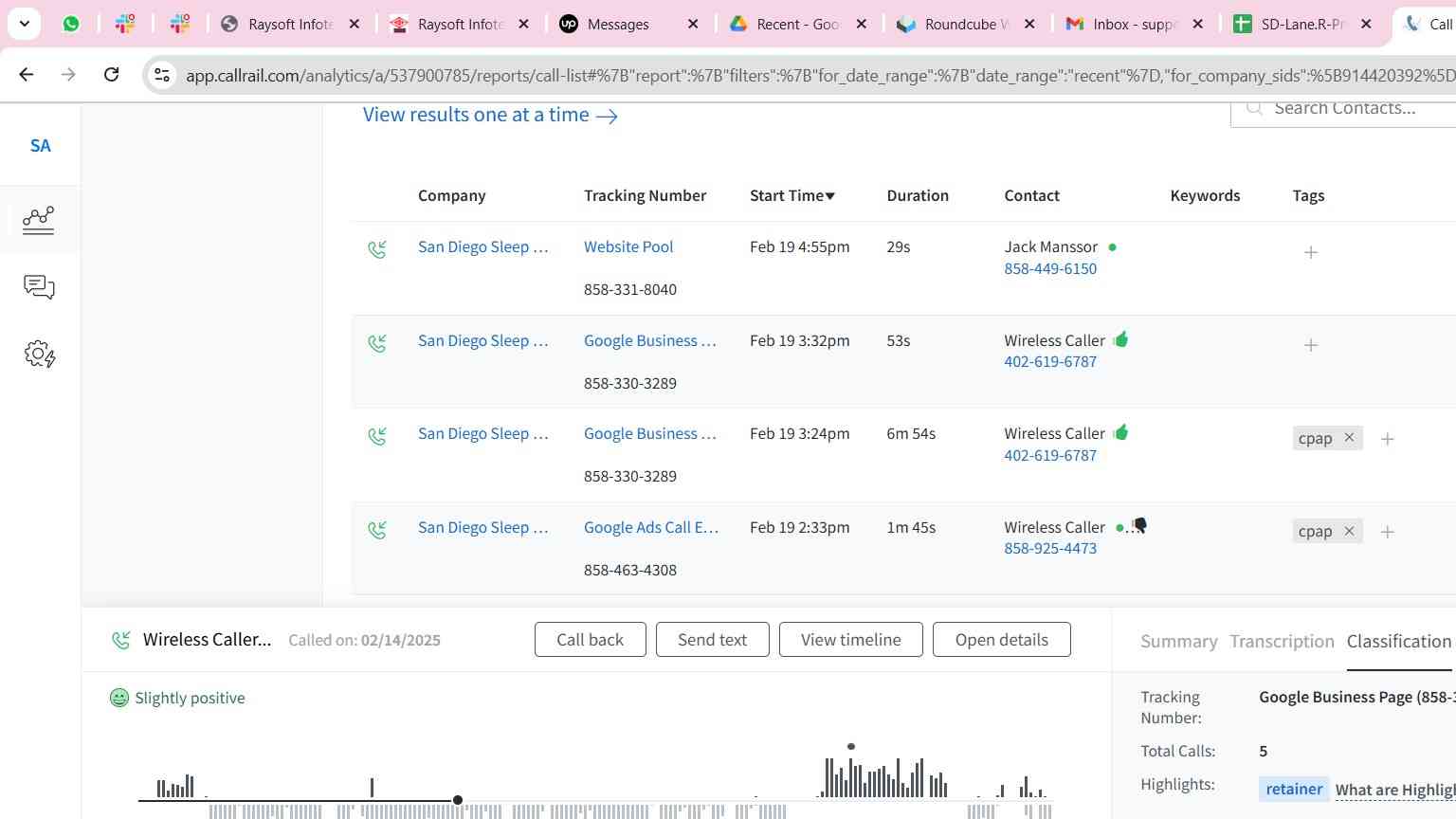This screenshot has width=1456, height=819.
Task: Open the SD-Lane.R spreadsheet tab
Action: [x=1303, y=24]
